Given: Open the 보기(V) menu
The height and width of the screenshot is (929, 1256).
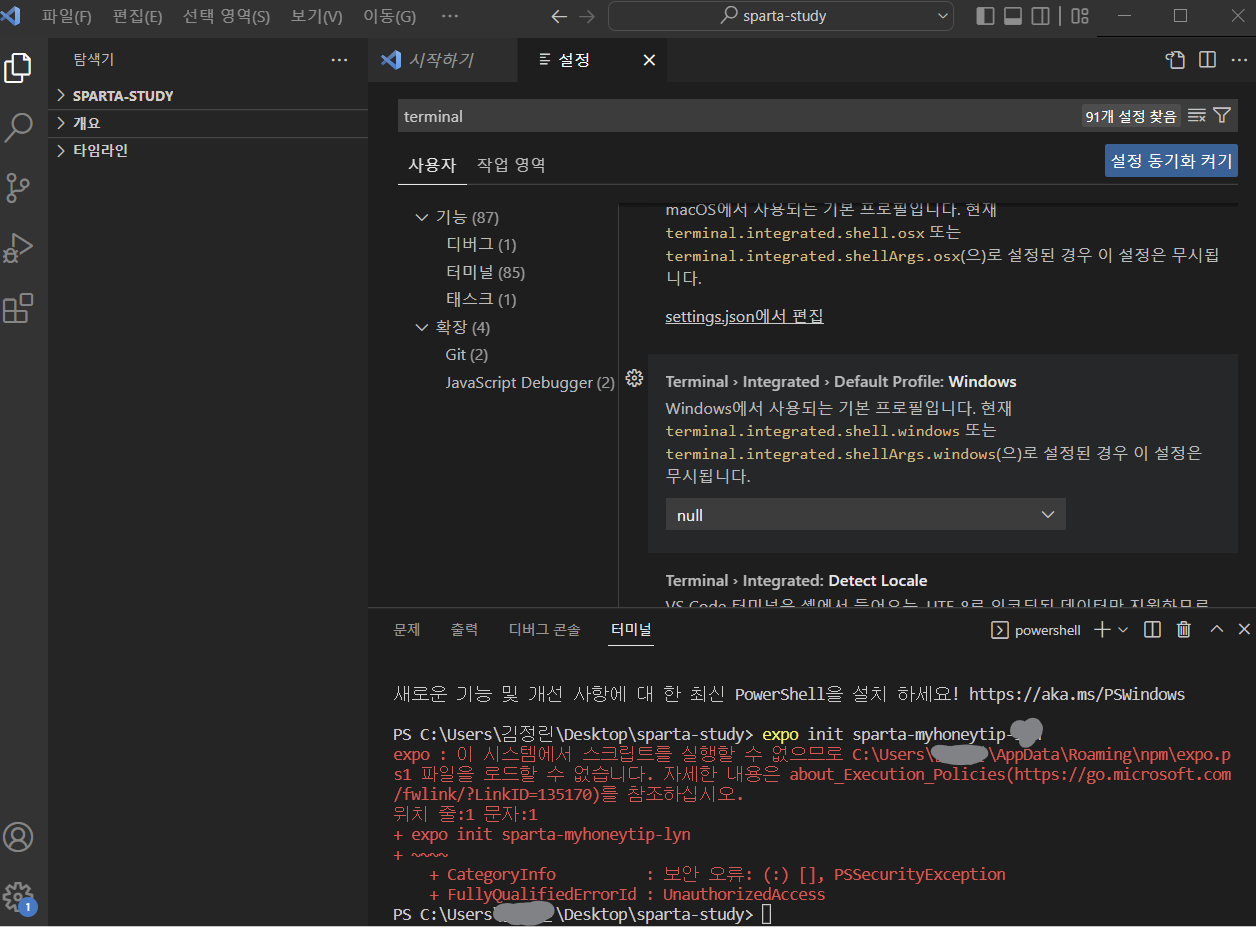Looking at the screenshot, I should click(317, 16).
